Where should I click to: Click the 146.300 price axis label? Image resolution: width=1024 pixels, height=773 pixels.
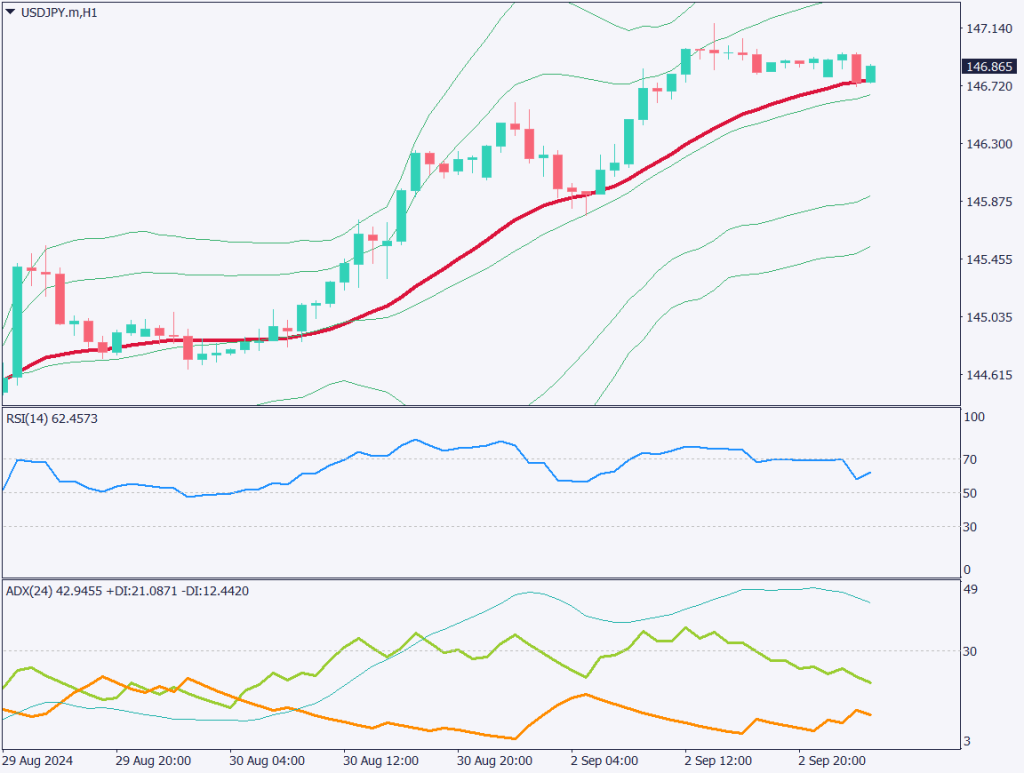click(x=988, y=145)
